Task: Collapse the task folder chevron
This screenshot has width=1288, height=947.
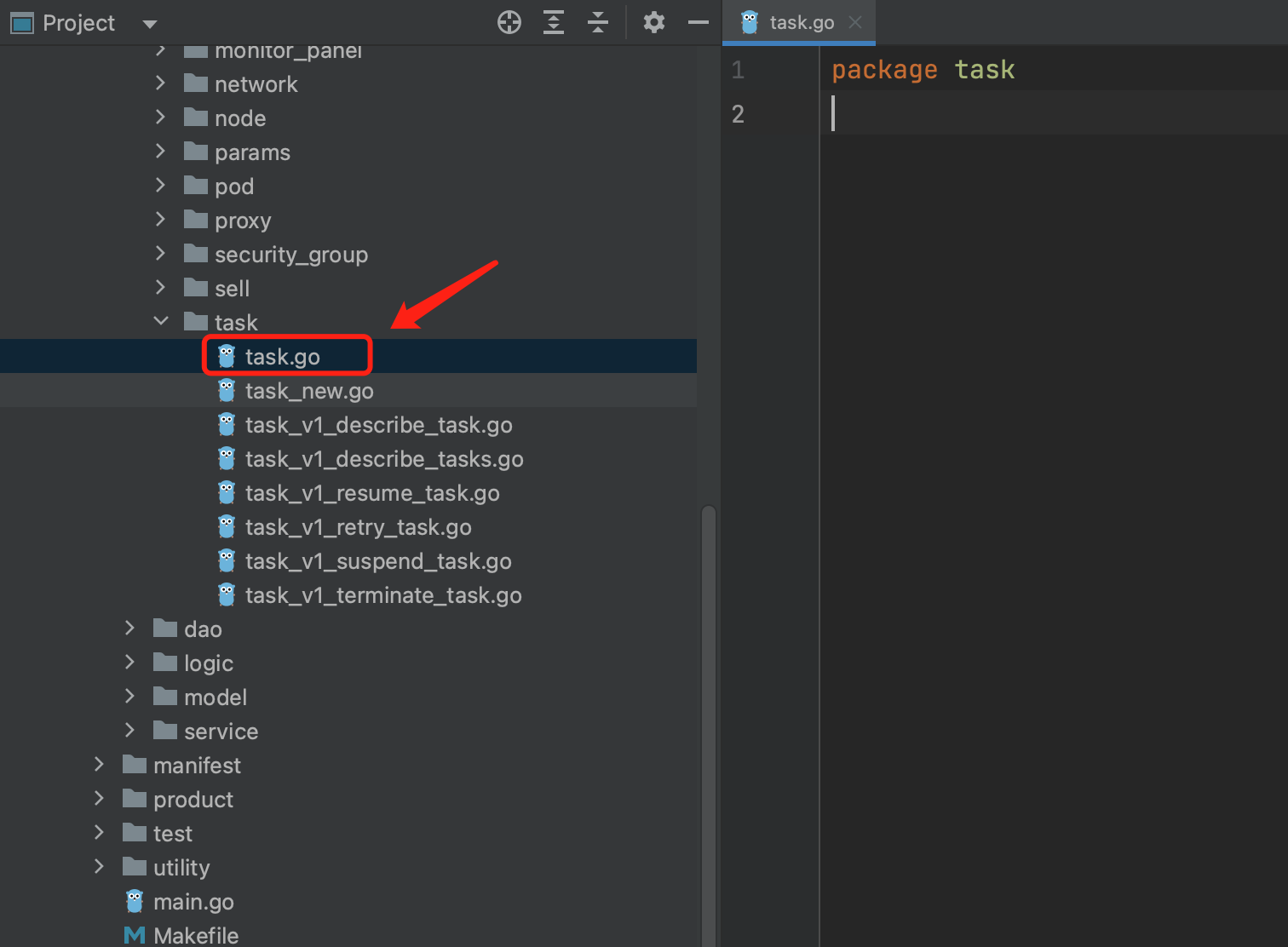Action: coord(161,322)
